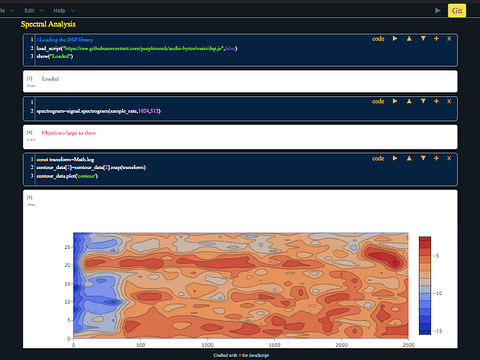
Task: Click the contour plot heatmap
Action: tap(241, 285)
